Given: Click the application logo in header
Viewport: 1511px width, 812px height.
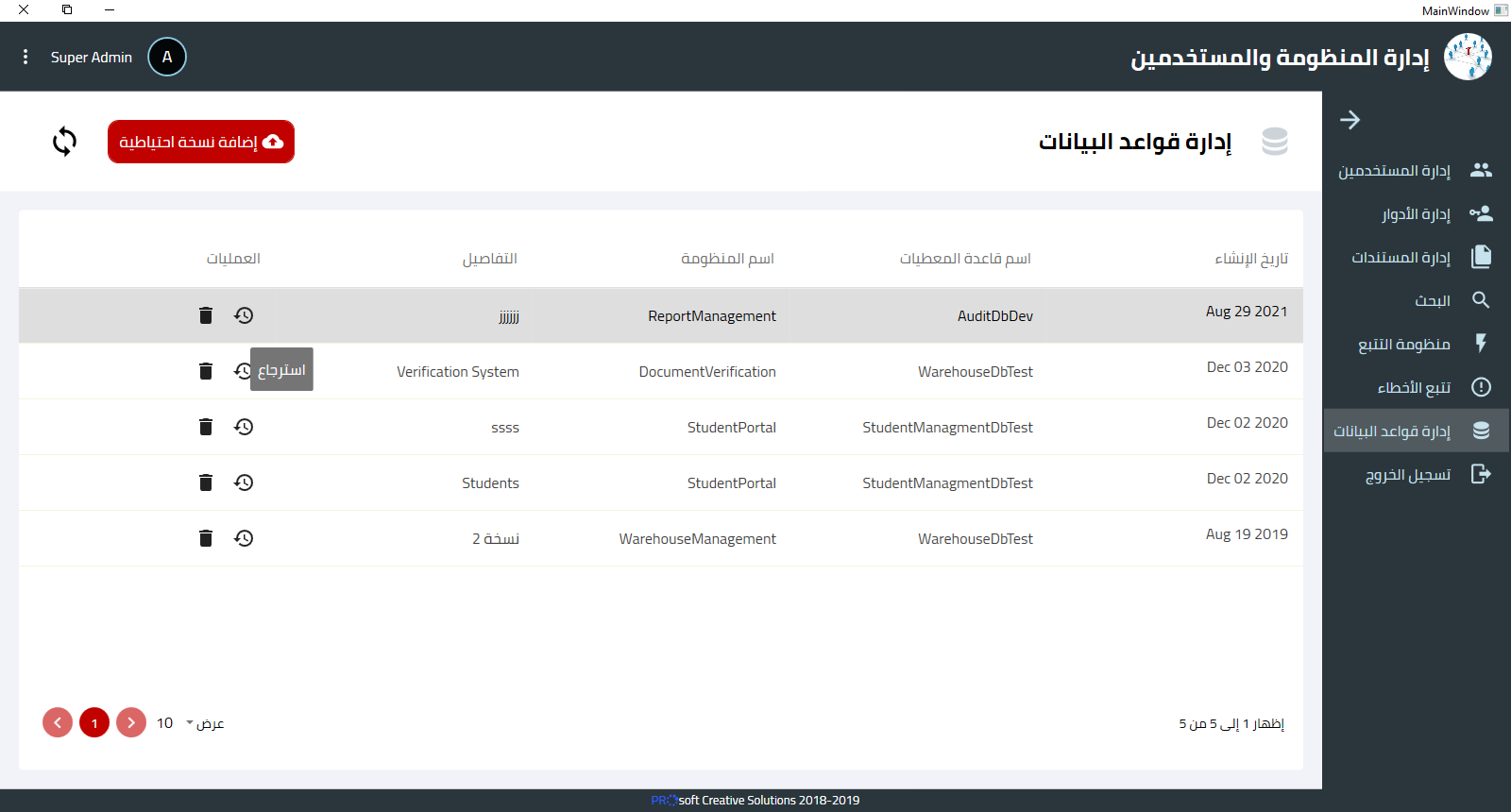Looking at the screenshot, I should pos(1468,57).
